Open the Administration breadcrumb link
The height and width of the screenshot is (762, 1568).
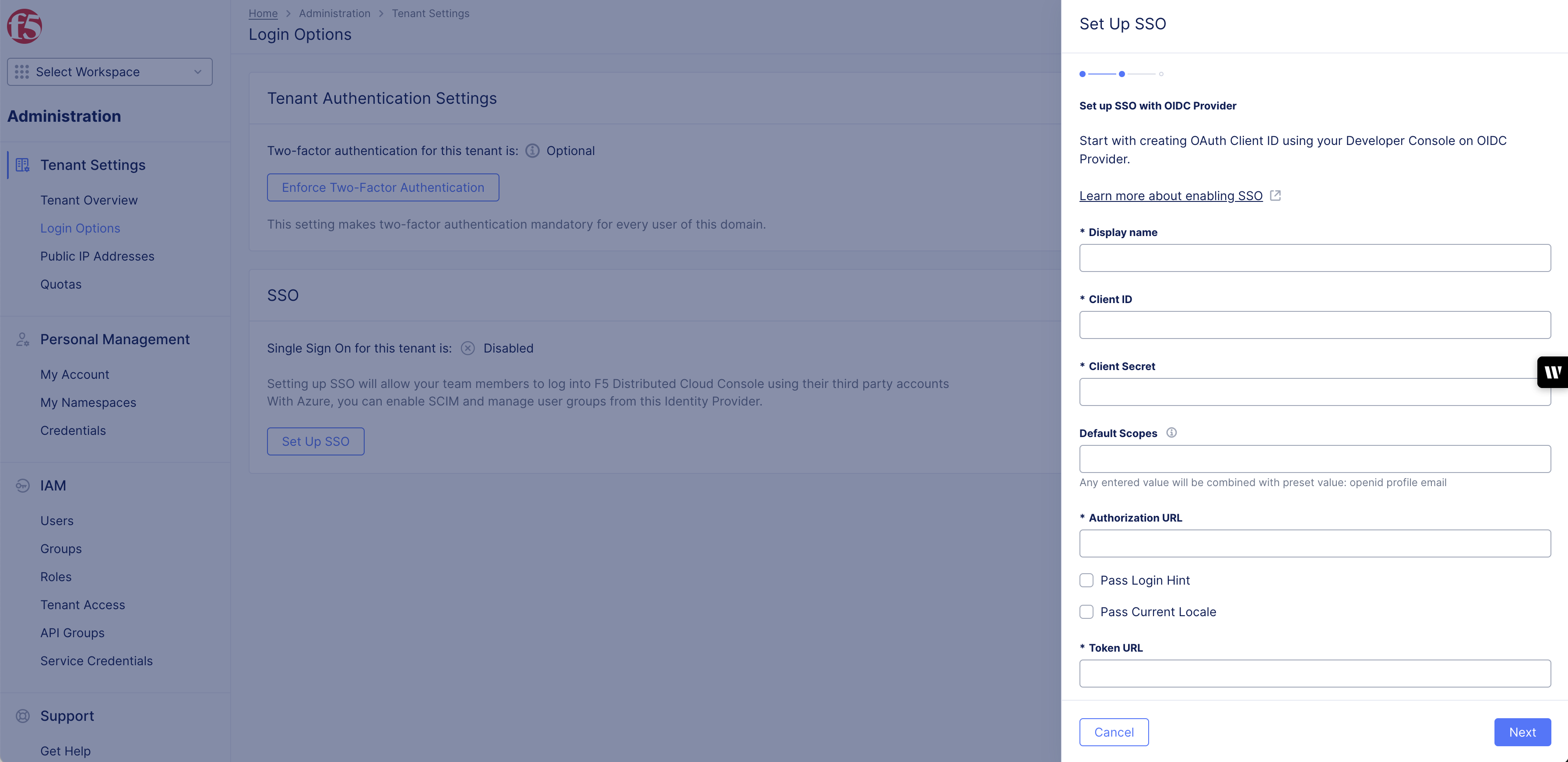(x=334, y=13)
